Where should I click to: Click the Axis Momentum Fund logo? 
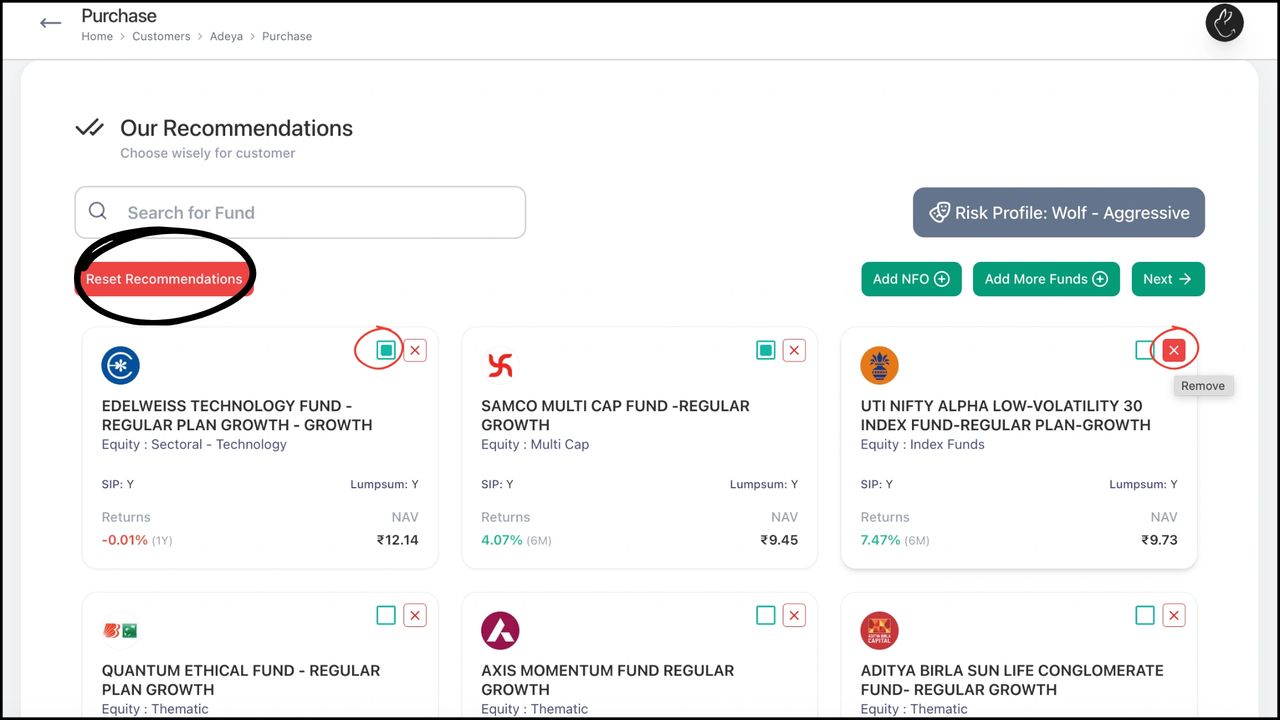tap(500, 631)
